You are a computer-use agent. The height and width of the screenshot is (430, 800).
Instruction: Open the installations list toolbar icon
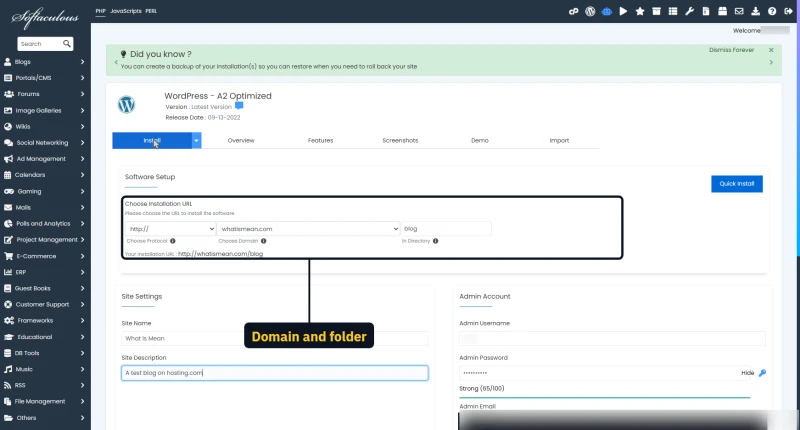[x=673, y=11]
